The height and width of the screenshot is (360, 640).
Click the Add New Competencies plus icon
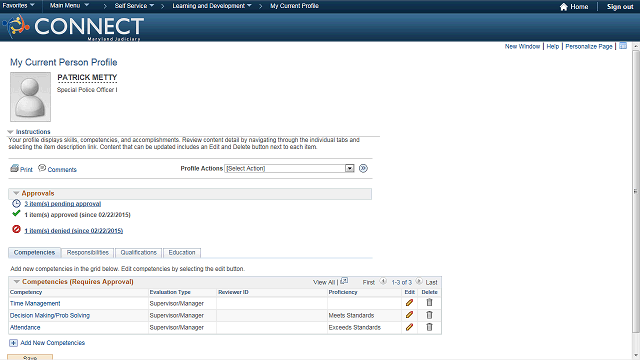click(x=13, y=343)
